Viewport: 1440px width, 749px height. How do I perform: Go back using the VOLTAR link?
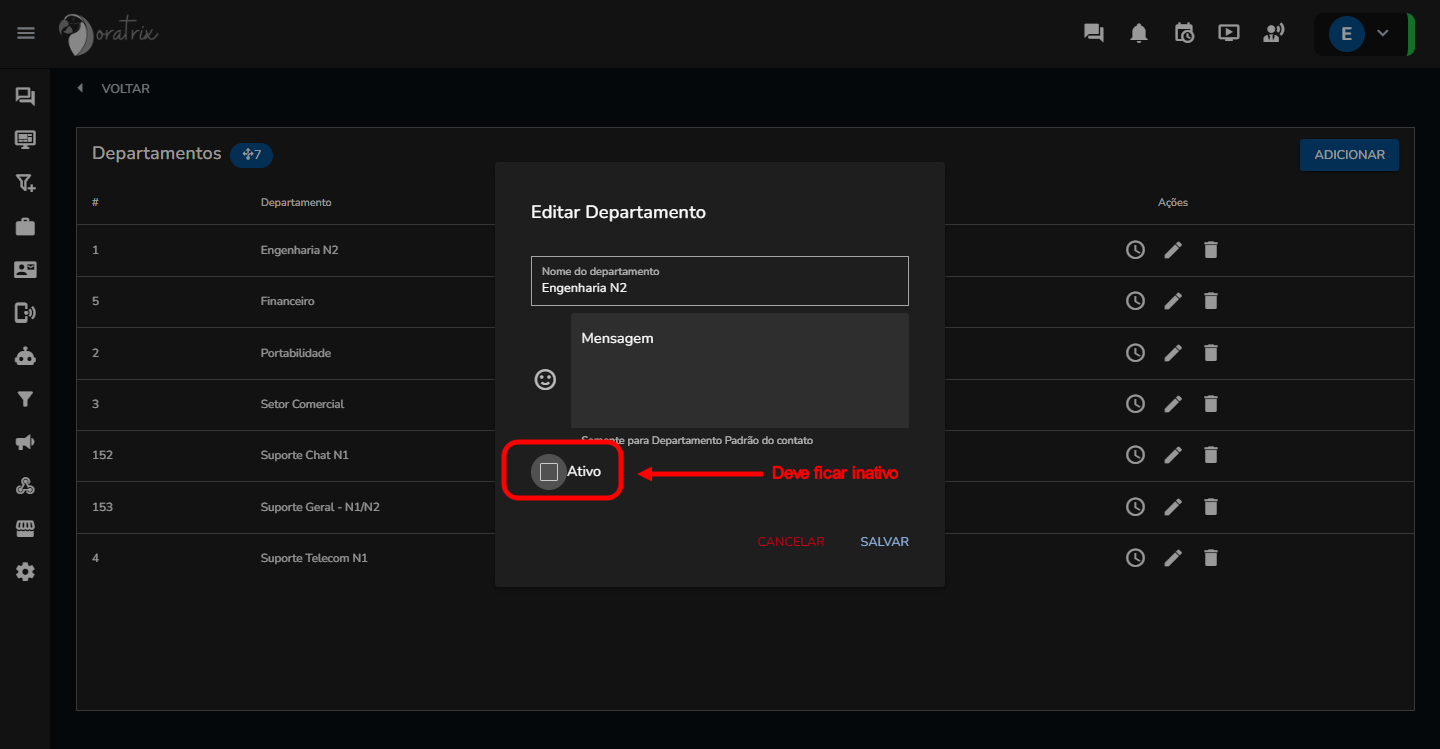[x=115, y=89]
